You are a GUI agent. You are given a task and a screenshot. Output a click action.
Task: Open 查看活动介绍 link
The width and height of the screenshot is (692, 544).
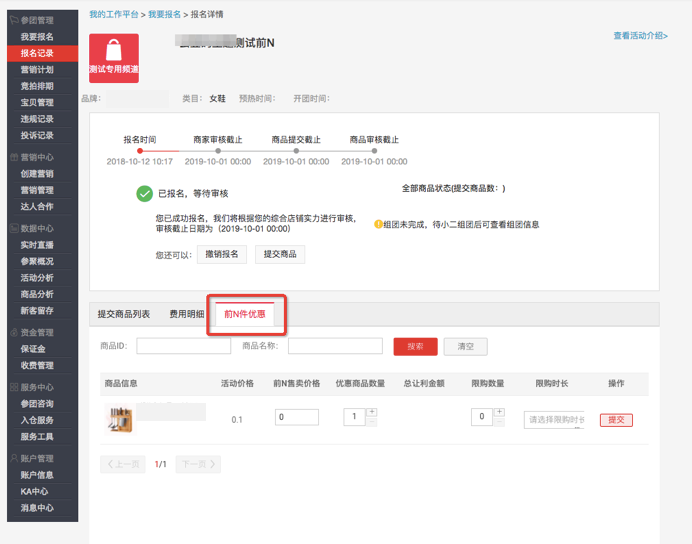pyautogui.click(x=640, y=36)
